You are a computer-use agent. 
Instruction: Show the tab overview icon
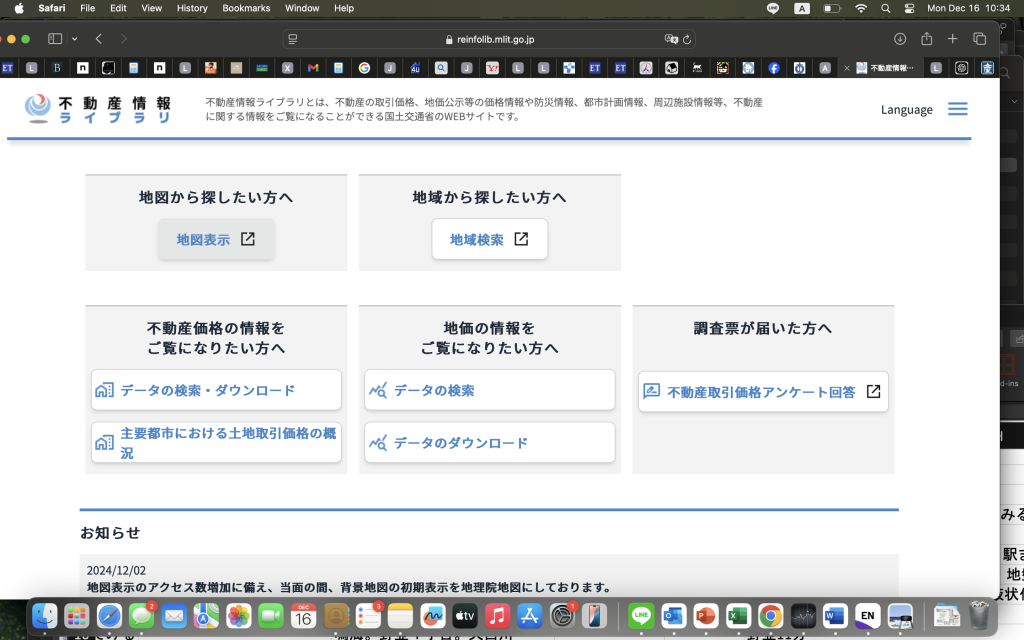pos(979,39)
